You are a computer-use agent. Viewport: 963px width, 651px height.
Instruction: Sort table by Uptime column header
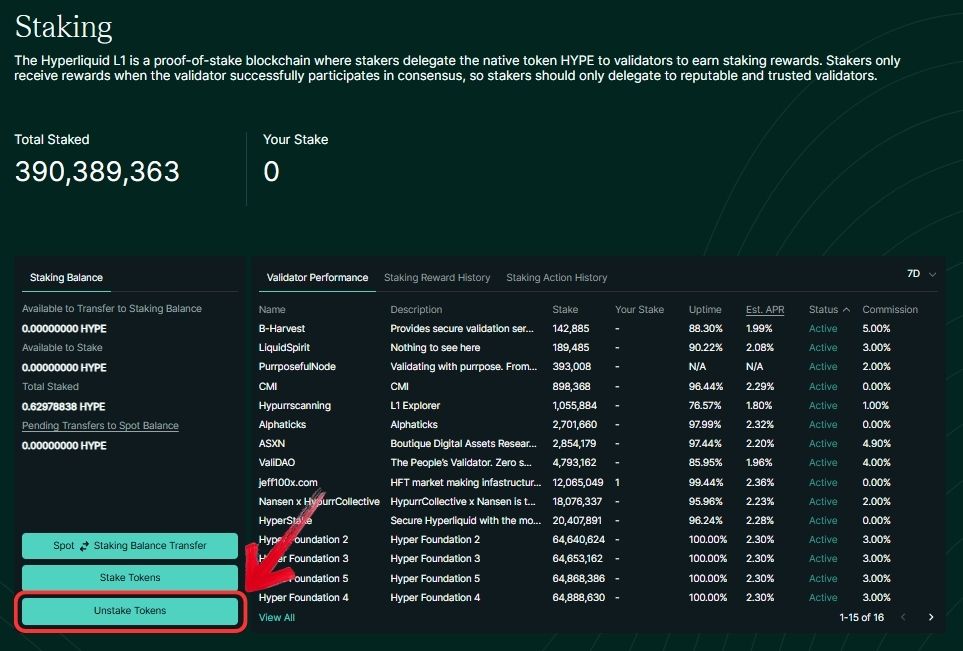[x=705, y=310]
